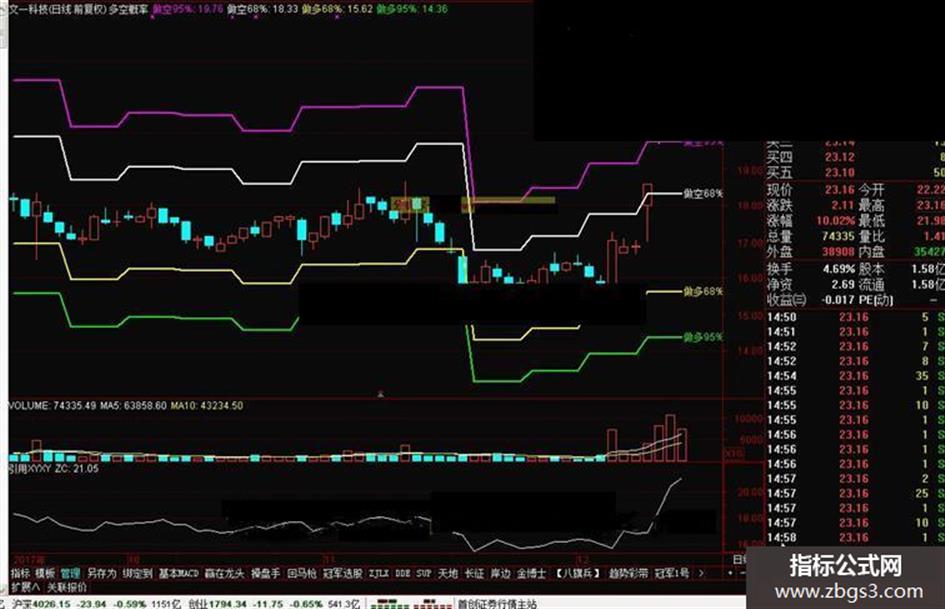Click the 绑定到 button
This screenshot has height=609, width=945.
[137, 573]
